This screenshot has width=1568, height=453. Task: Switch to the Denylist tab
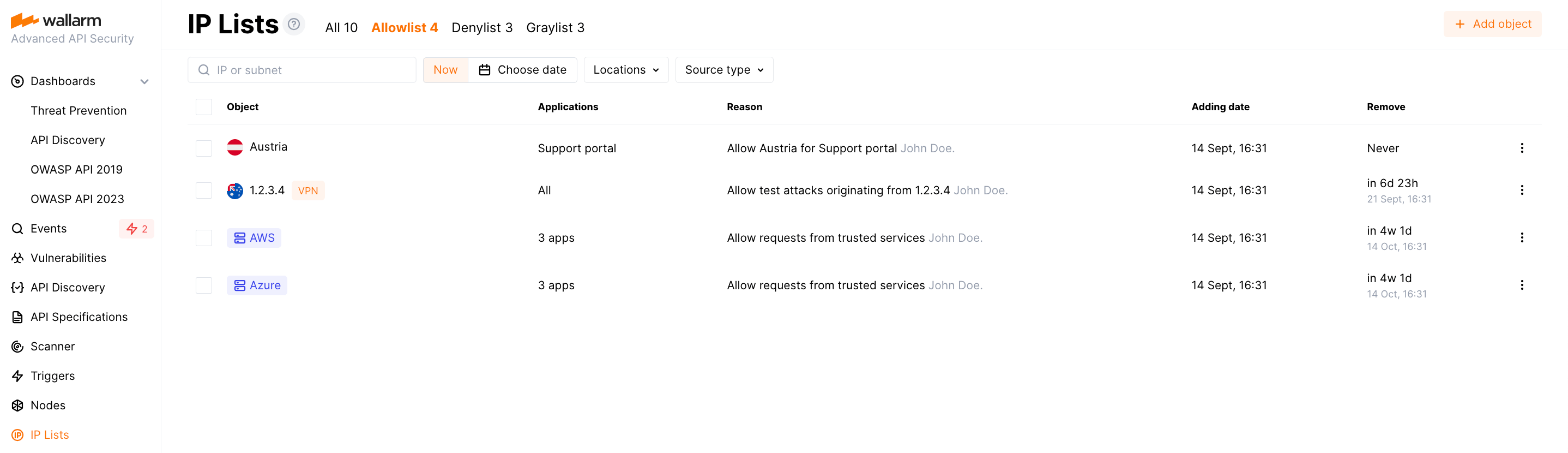point(481,28)
